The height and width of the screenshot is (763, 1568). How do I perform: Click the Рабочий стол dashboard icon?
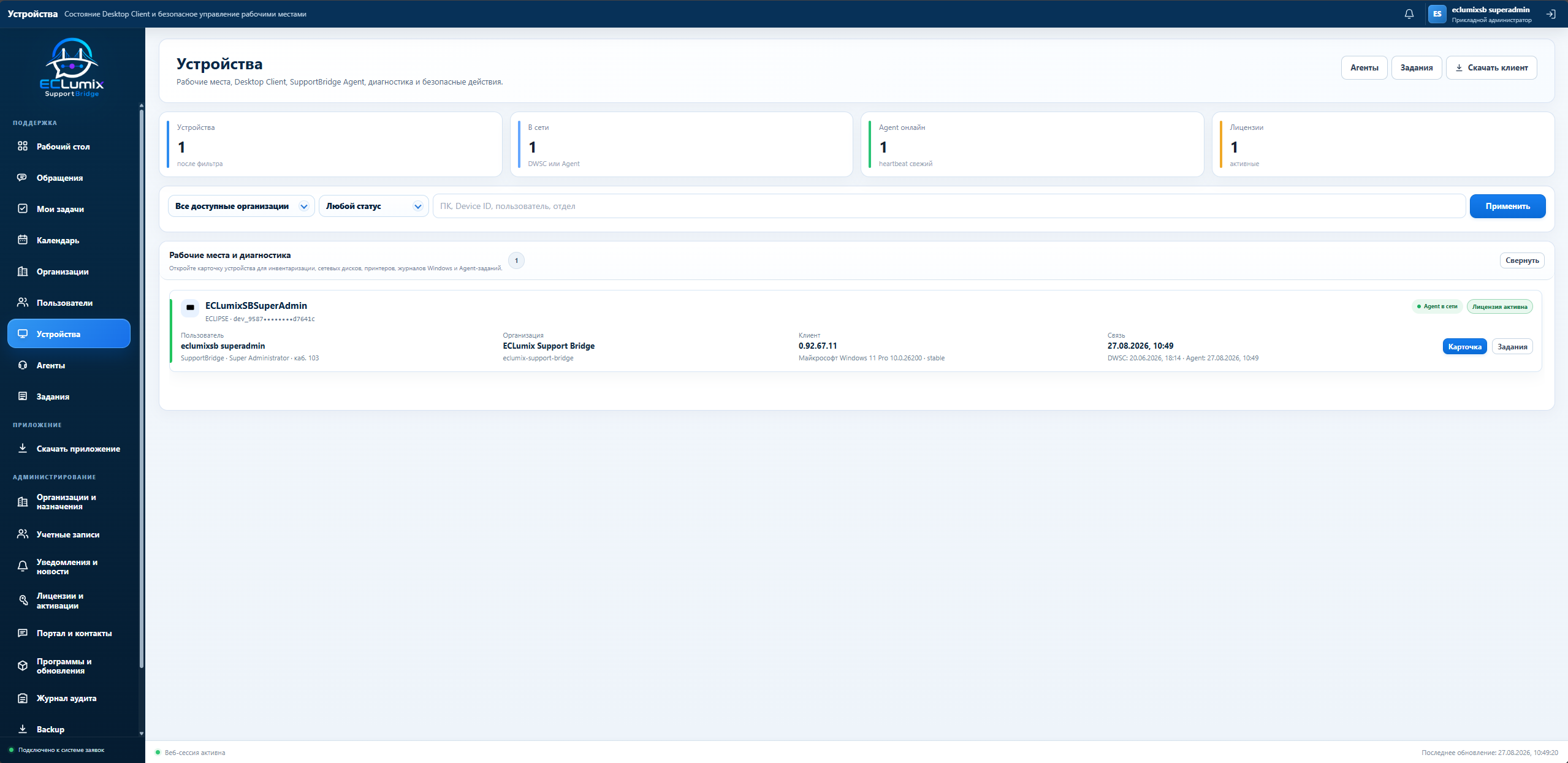23,146
